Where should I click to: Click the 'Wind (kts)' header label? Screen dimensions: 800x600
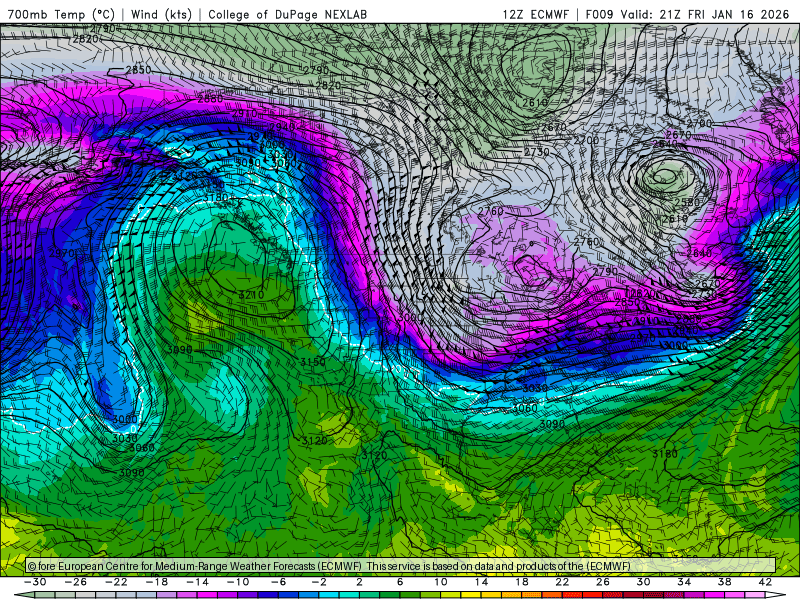161,14
